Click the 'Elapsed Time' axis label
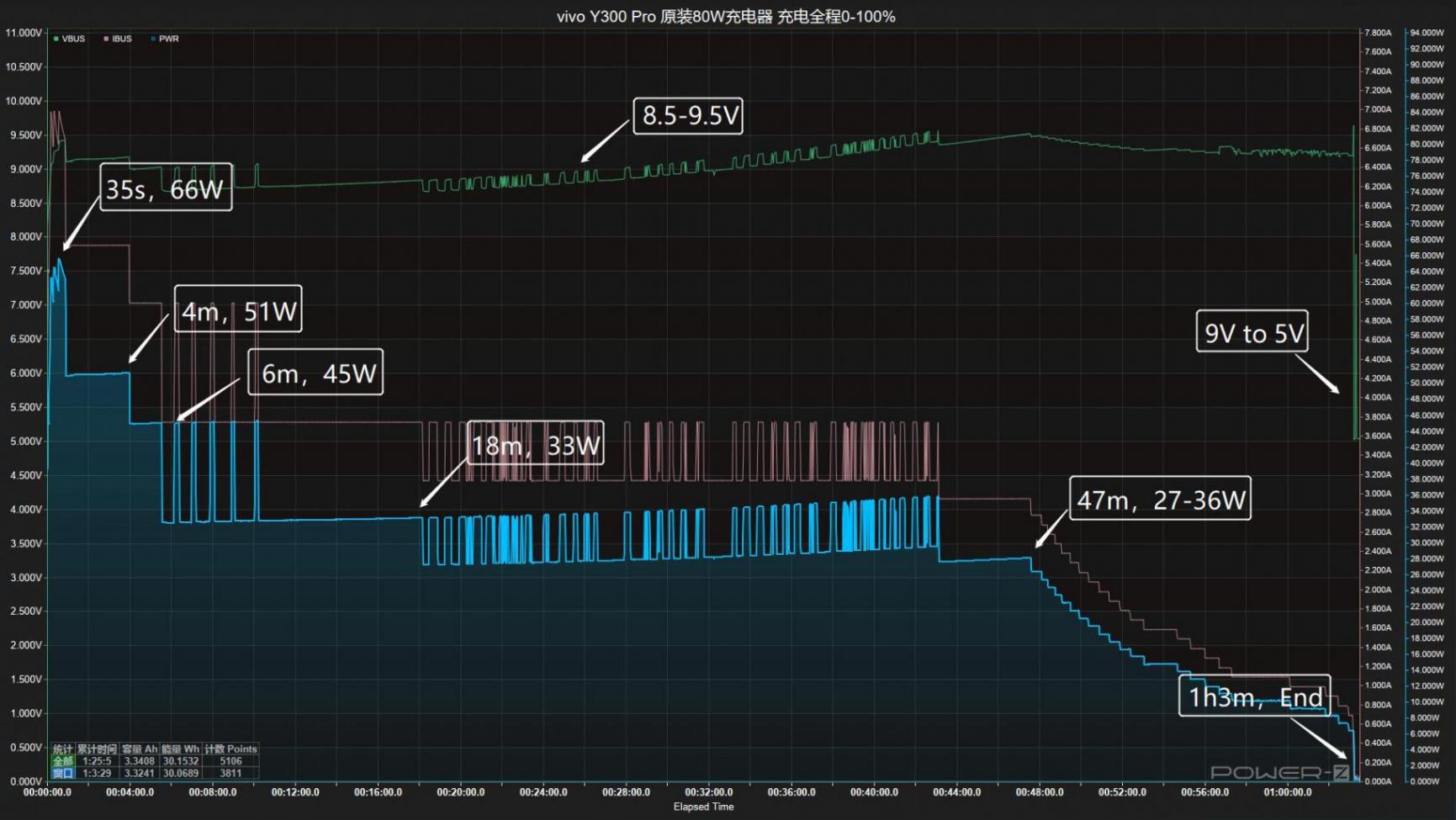The width and height of the screenshot is (1456, 820). coord(703,807)
